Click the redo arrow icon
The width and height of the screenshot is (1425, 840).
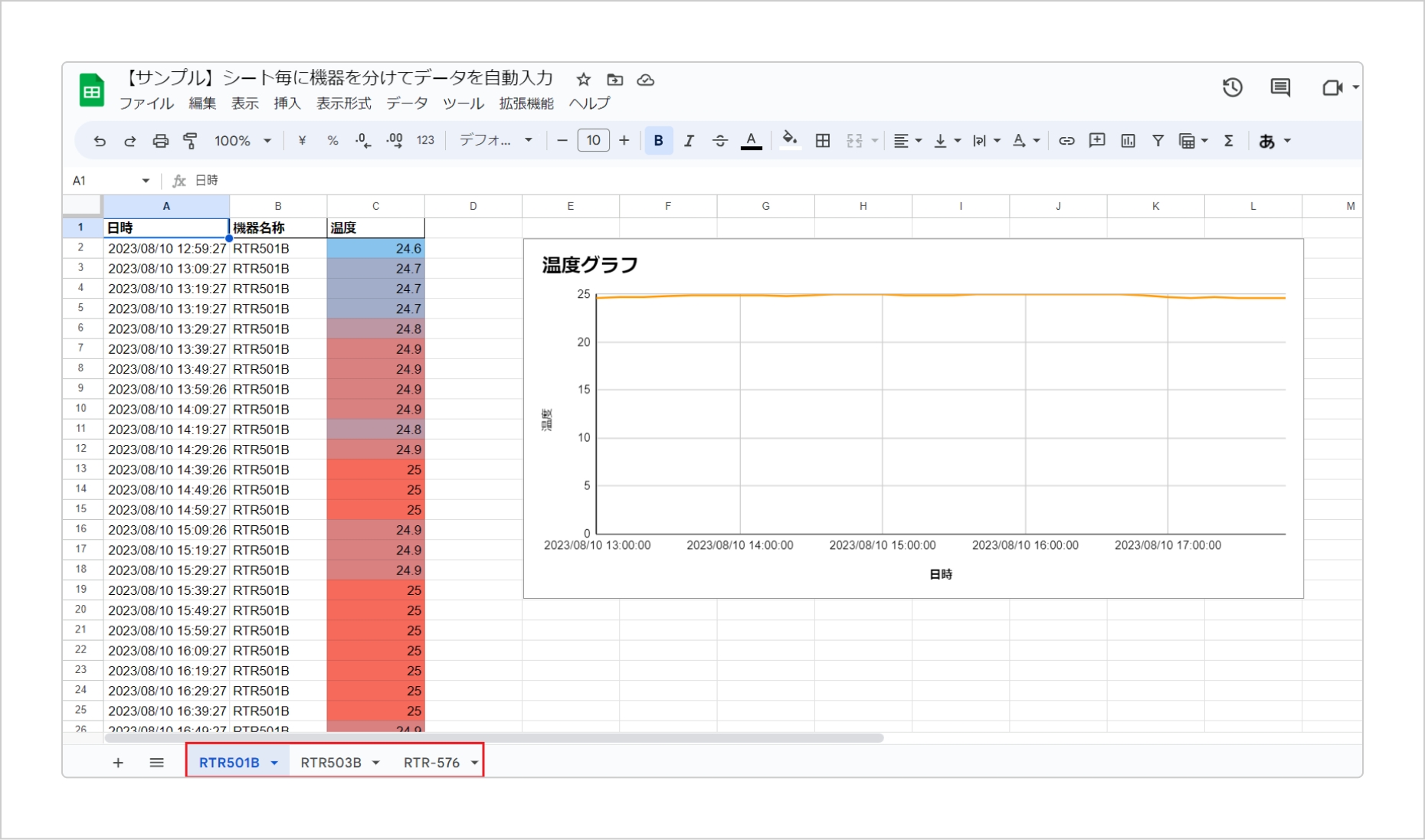[x=129, y=141]
